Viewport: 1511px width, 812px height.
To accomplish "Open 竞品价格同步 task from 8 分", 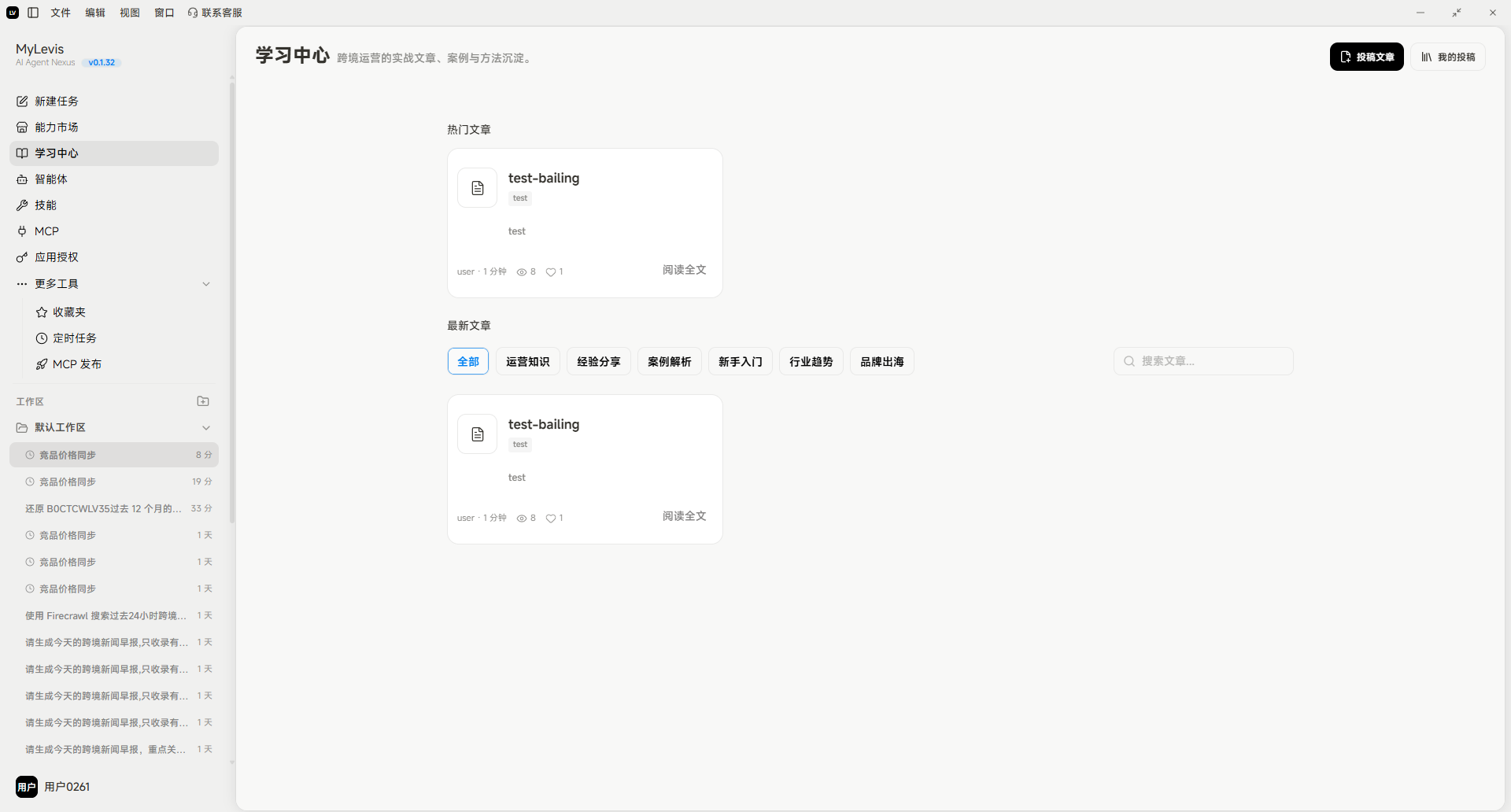I will pyautogui.click(x=114, y=455).
